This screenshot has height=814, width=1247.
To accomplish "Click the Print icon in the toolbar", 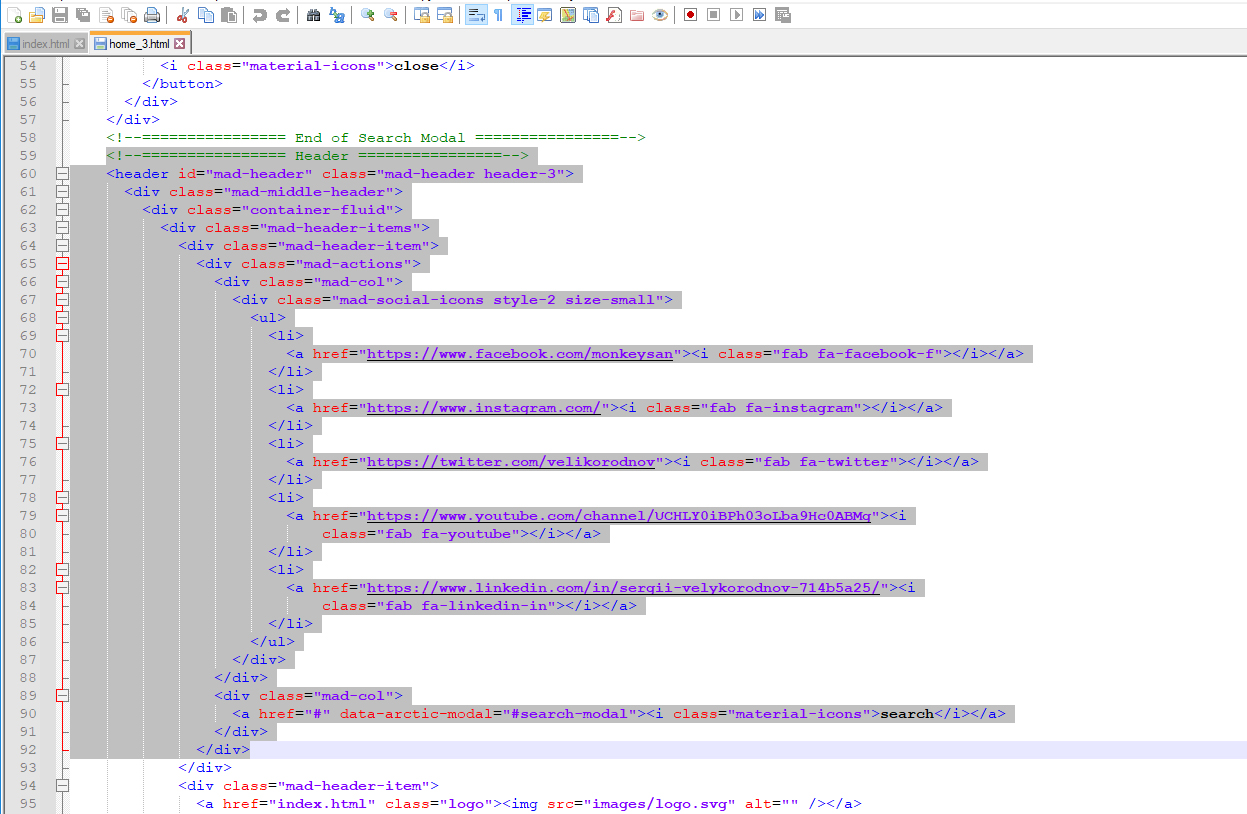I will tap(152, 15).
